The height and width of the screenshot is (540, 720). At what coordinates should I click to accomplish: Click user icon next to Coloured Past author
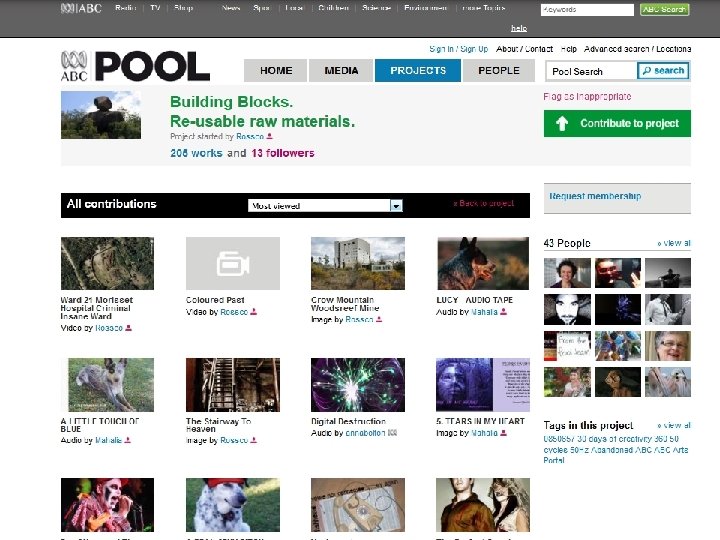tap(253, 312)
